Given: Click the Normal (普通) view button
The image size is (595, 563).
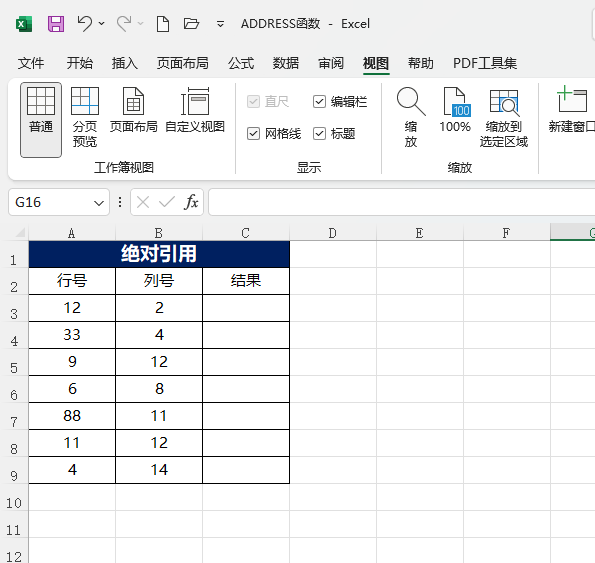Looking at the screenshot, I should (41, 120).
